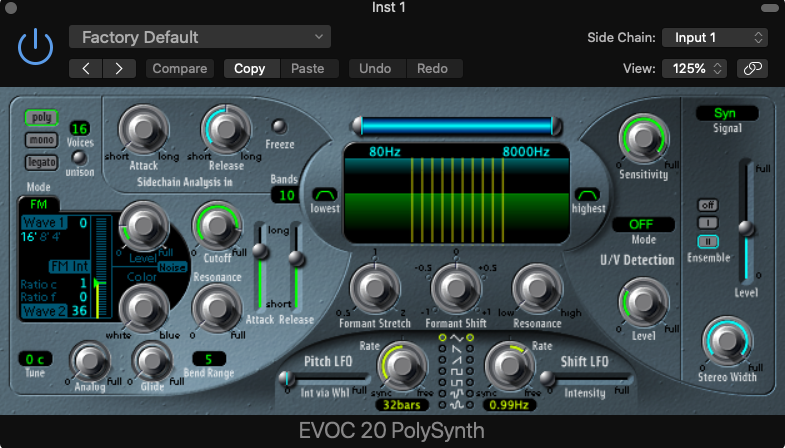
Task: Click the highest band filter-shape icon
Action: pos(587,194)
